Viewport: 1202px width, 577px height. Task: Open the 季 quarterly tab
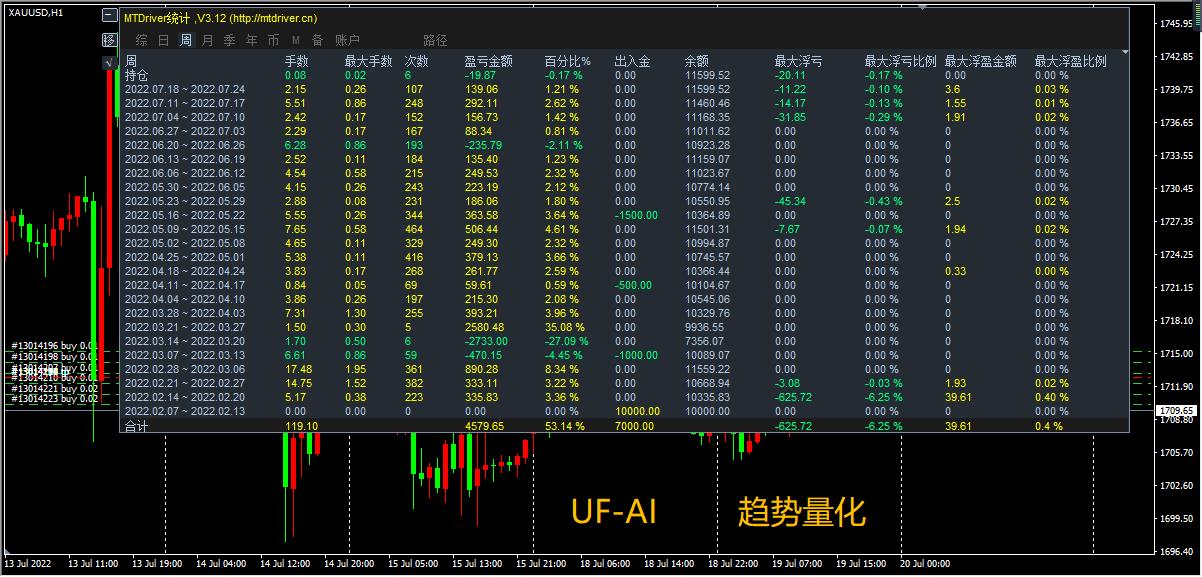[x=229, y=40]
